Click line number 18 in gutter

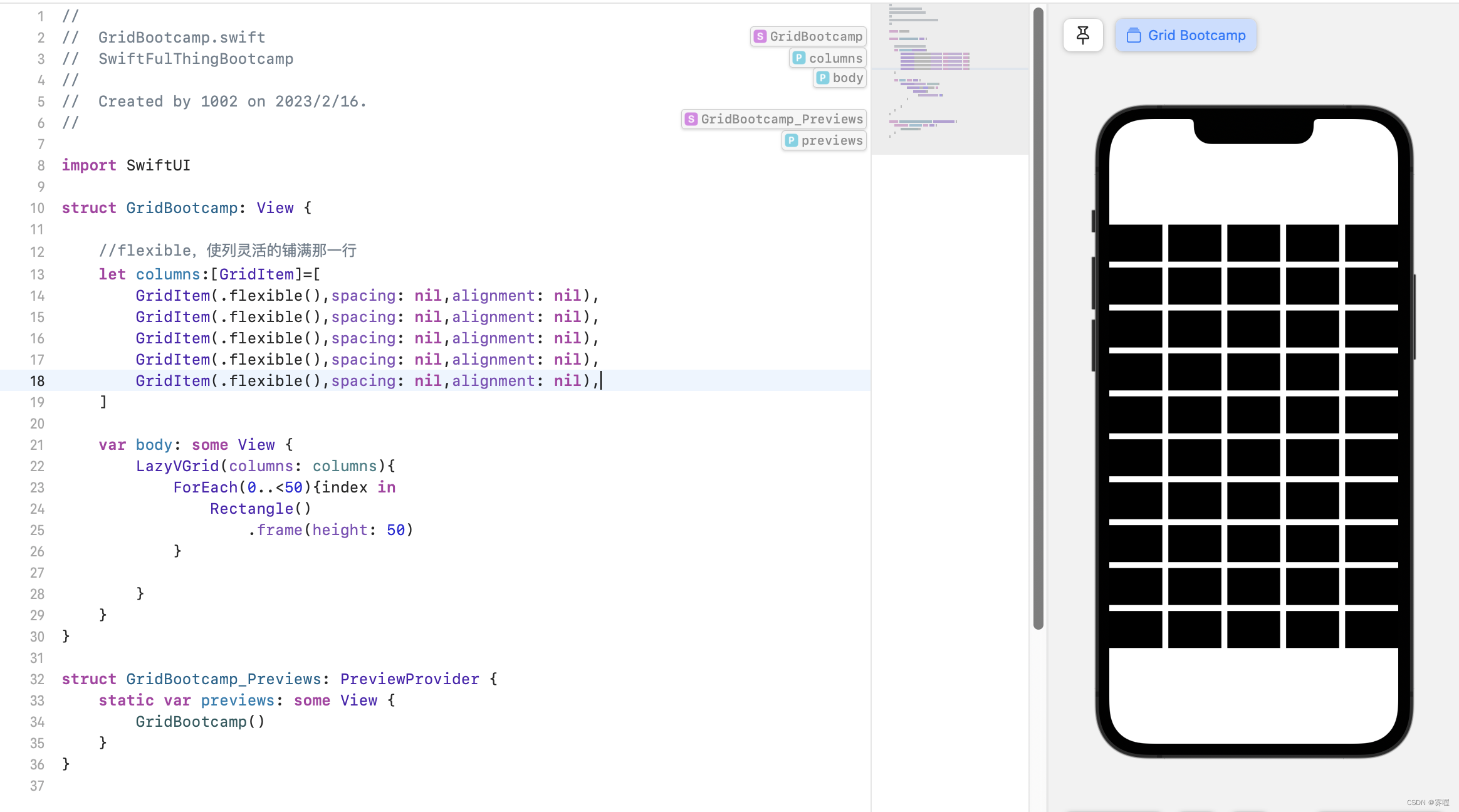(37, 381)
